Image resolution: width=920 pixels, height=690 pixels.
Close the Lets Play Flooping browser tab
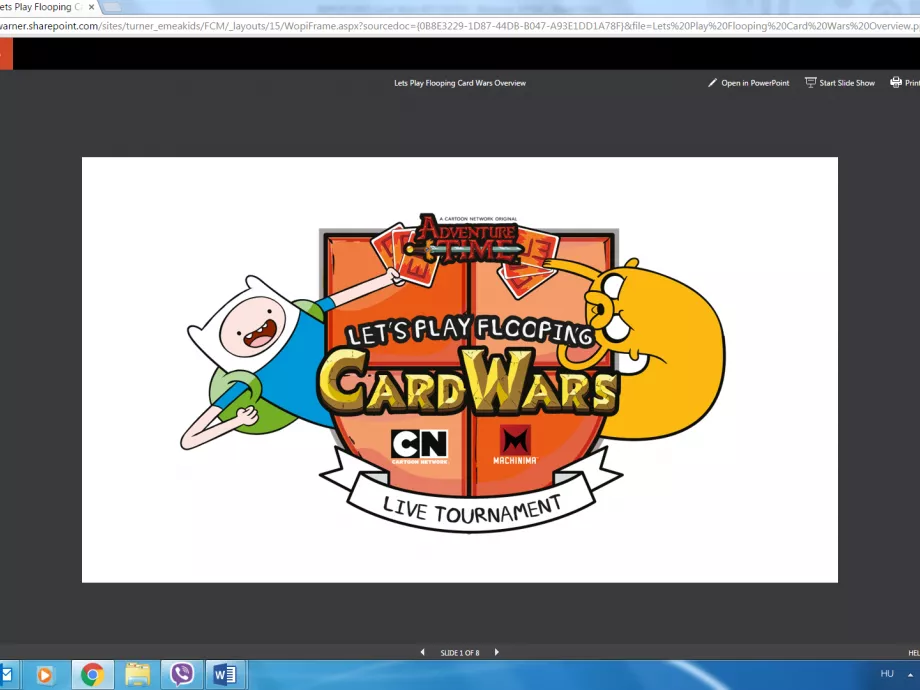pyautogui.click(x=91, y=7)
